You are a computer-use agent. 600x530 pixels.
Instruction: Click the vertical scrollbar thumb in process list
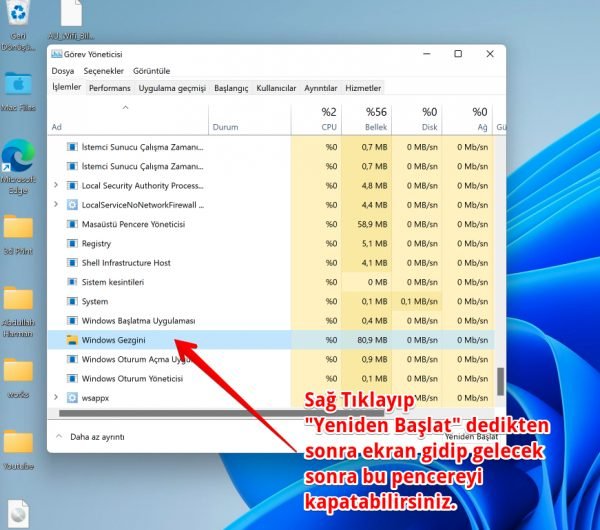click(500, 381)
